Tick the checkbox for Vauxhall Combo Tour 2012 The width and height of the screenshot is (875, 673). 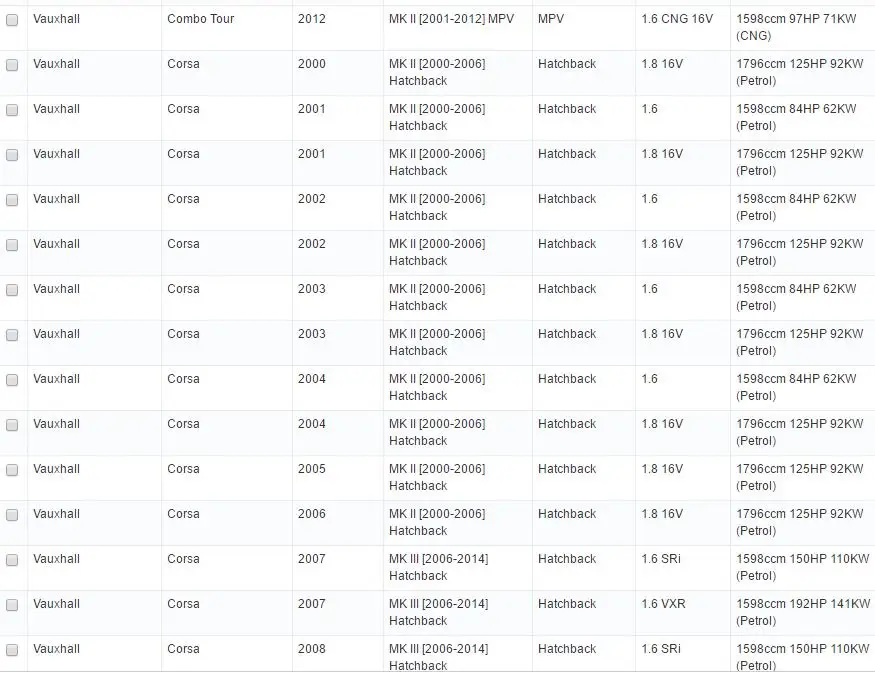pyautogui.click(x=12, y=20)
